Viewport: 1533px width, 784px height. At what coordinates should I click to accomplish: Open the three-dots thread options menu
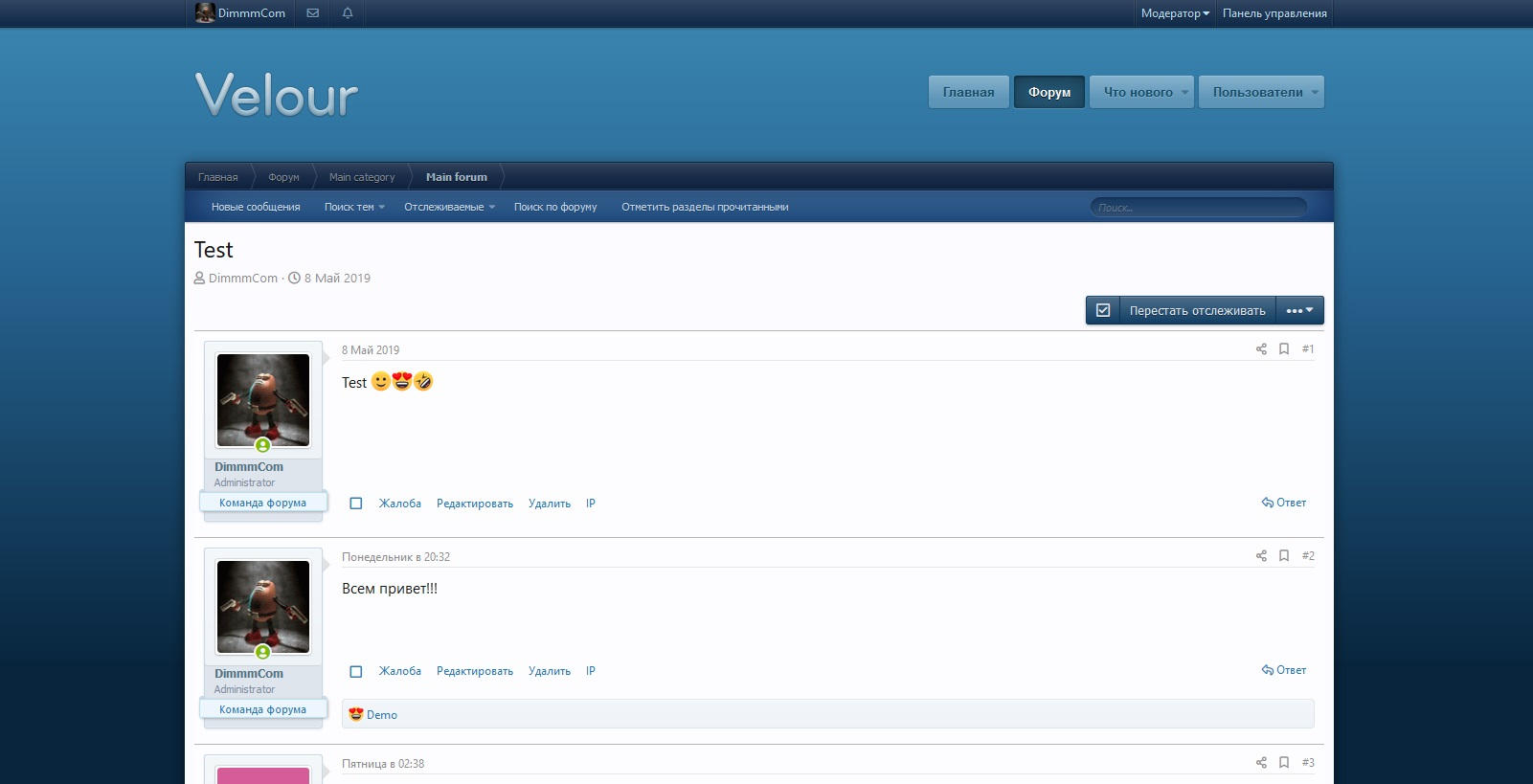1299,310
